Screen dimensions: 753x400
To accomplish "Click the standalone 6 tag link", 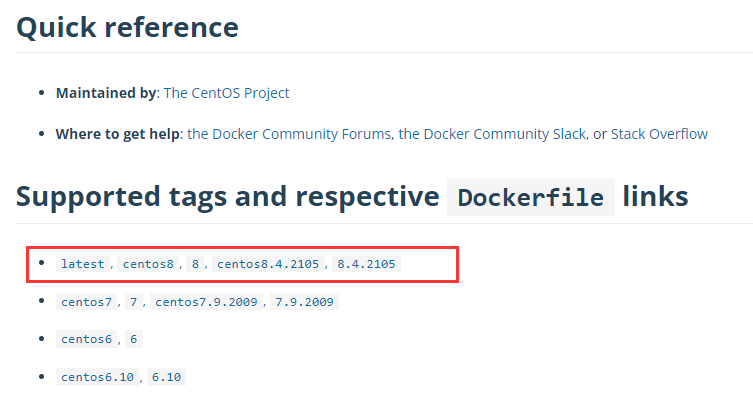I will (134, 339).
